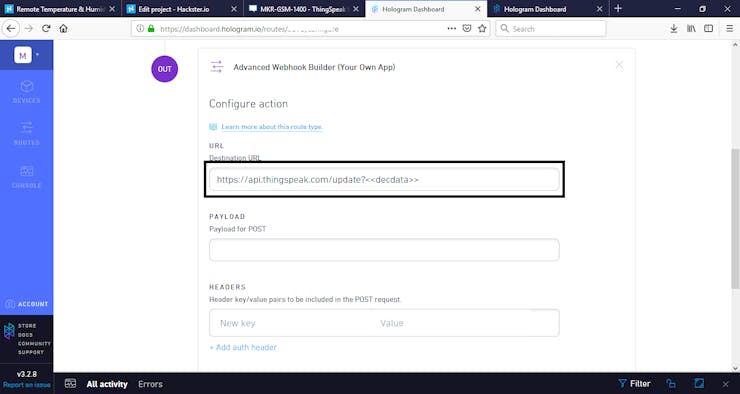Open page actions three-dot menu
The image size is (740, 394).
pyautogui.click(x=452, y=29)
